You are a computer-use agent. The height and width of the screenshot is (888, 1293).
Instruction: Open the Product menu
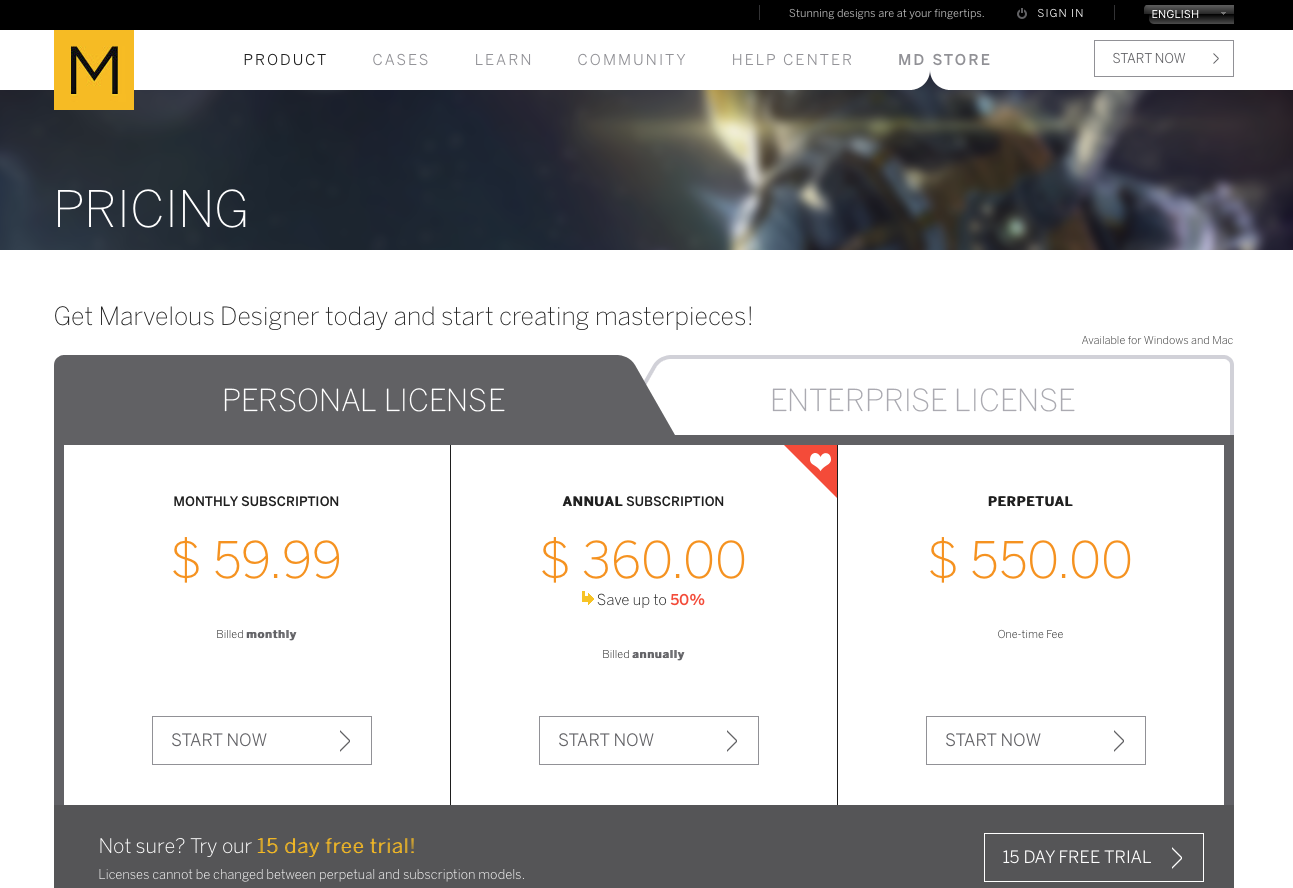pyautogui.click(x=286, y=60)
